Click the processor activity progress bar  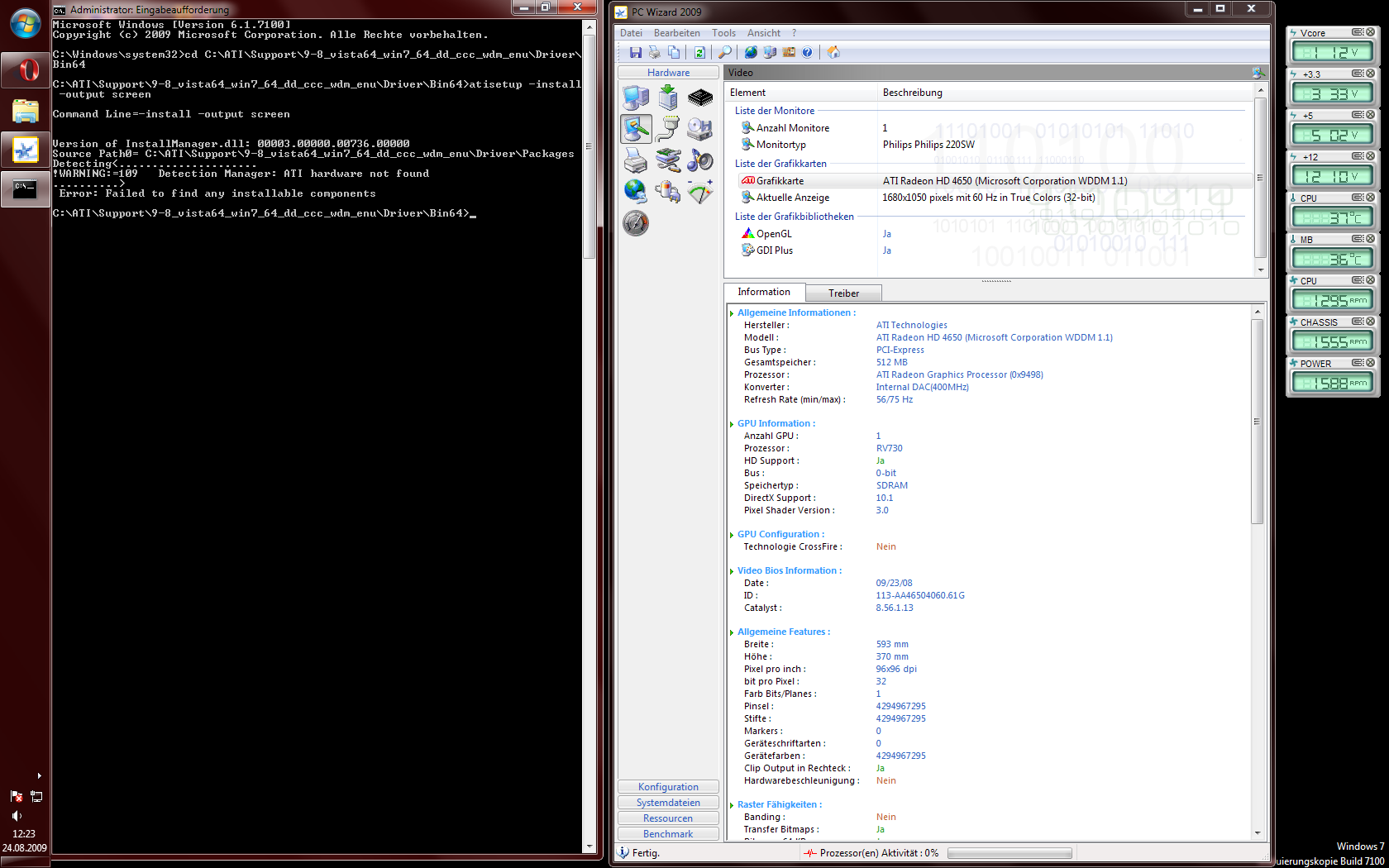(1010, 853)
